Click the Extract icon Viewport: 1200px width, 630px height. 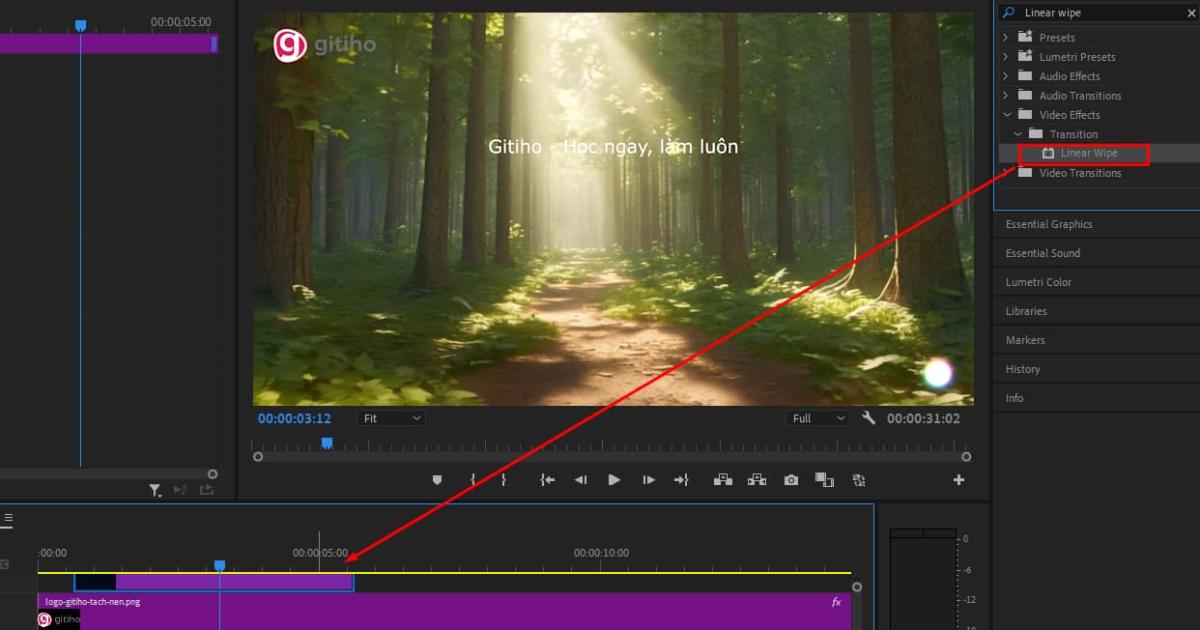coord(757,480)
